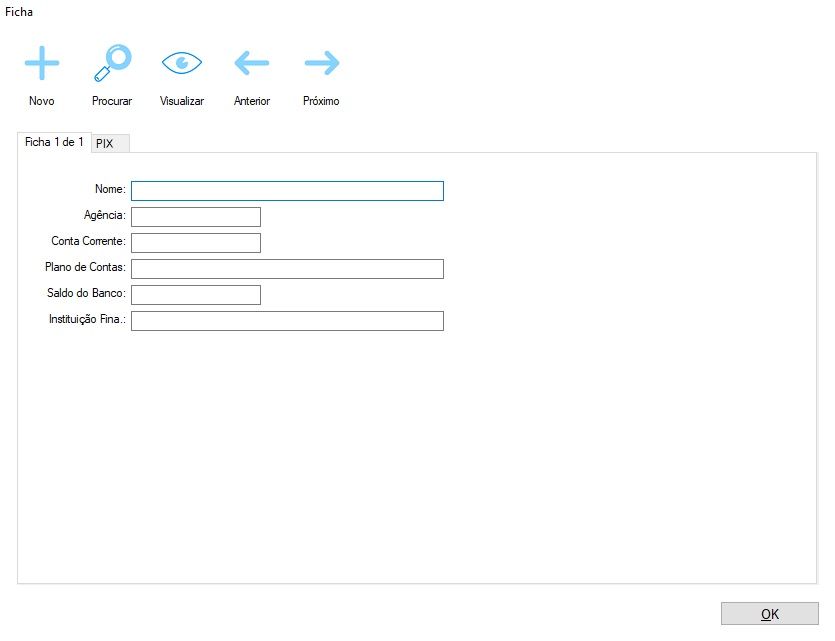
Task: Focus the Saldo do Banco field
Action: 196,295
